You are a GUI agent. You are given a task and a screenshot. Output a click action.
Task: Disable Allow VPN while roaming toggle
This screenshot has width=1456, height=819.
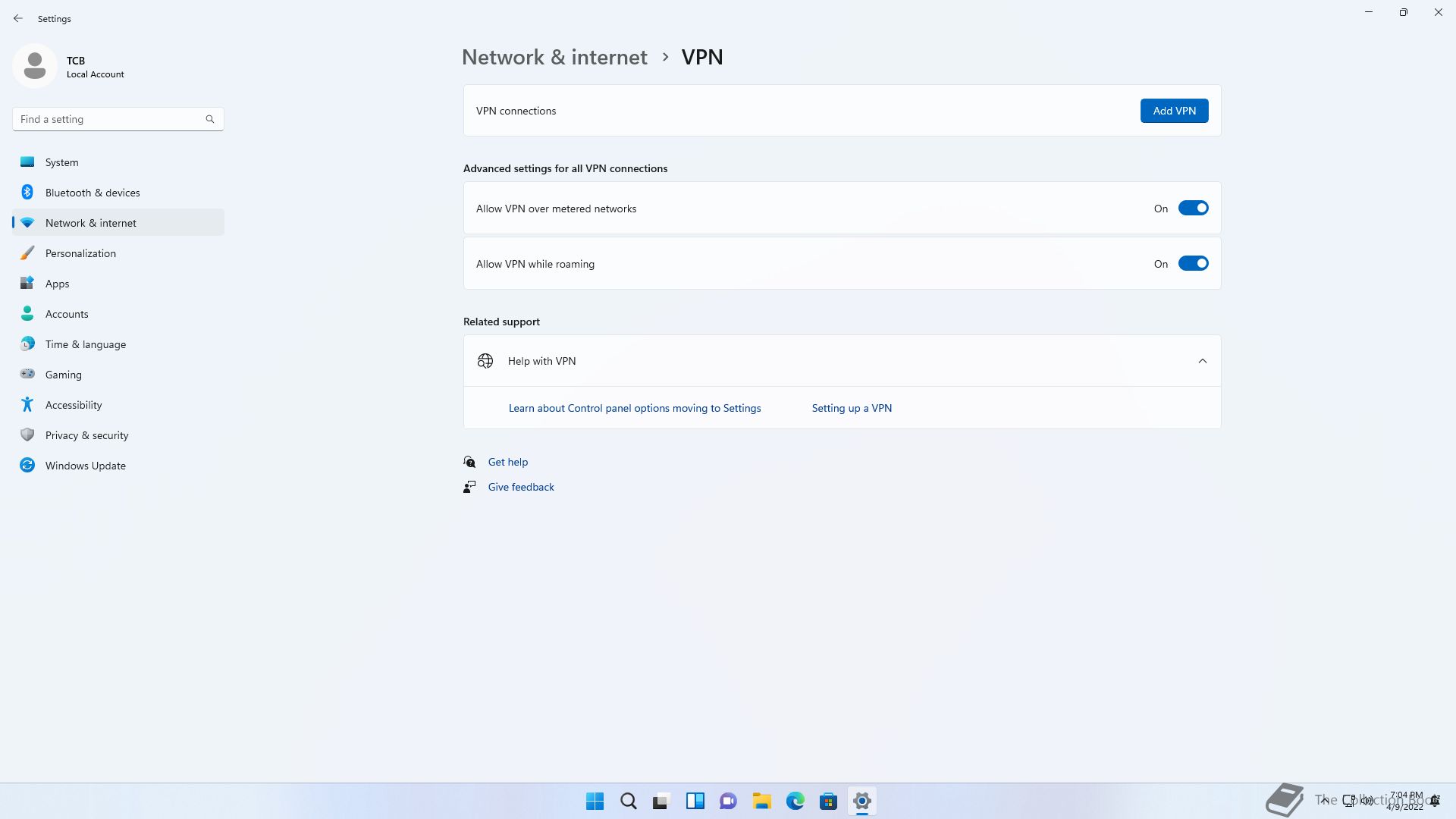1193,264
